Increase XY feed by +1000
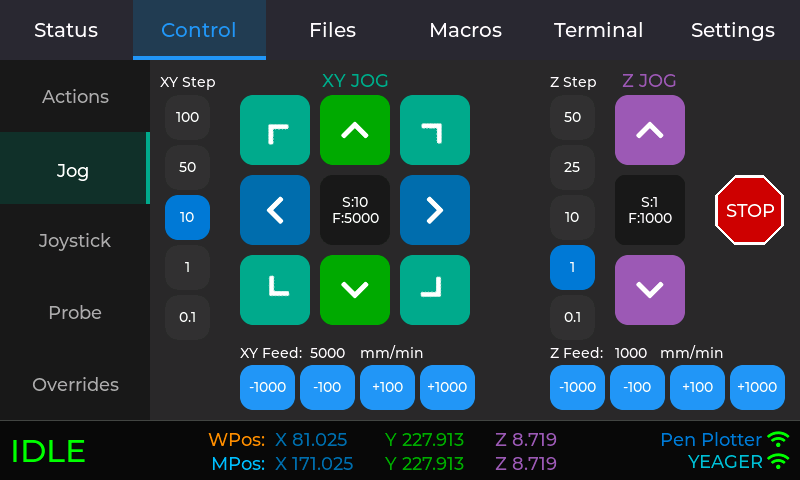The height and width of the screenshot is (480, 800). [x=447, y=387]
